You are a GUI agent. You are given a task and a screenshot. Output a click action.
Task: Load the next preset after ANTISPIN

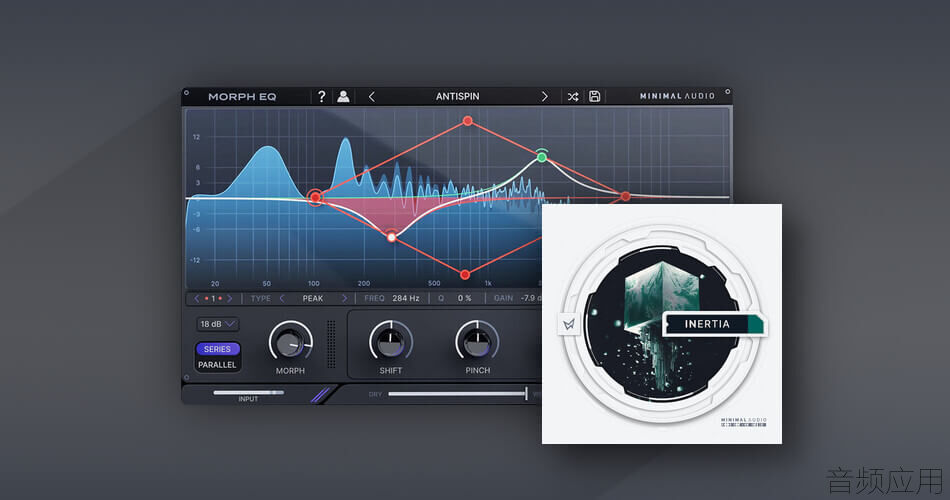[x=544, y=96]
